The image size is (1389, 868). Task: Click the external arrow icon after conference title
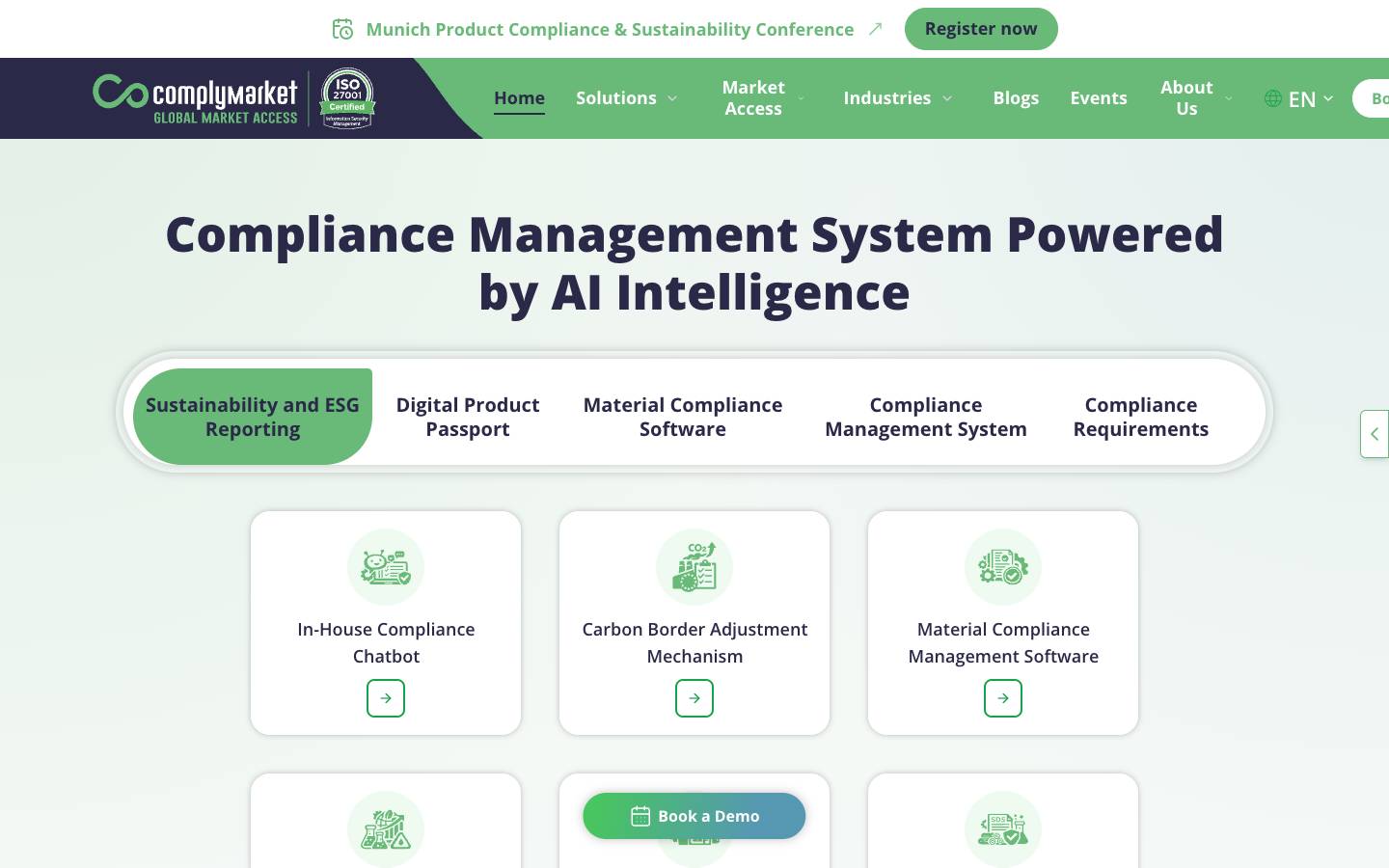click(x=875, y=29)
